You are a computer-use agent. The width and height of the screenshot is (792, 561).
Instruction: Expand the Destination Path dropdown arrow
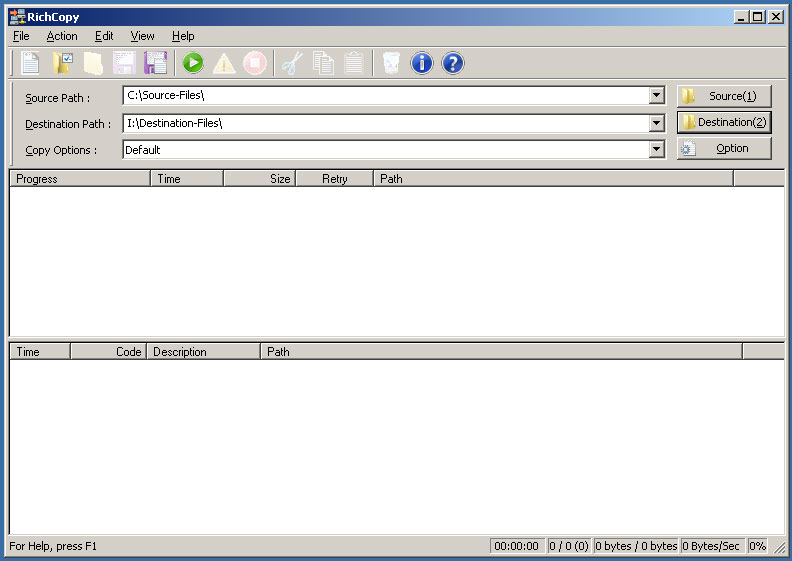click(656, 122)
